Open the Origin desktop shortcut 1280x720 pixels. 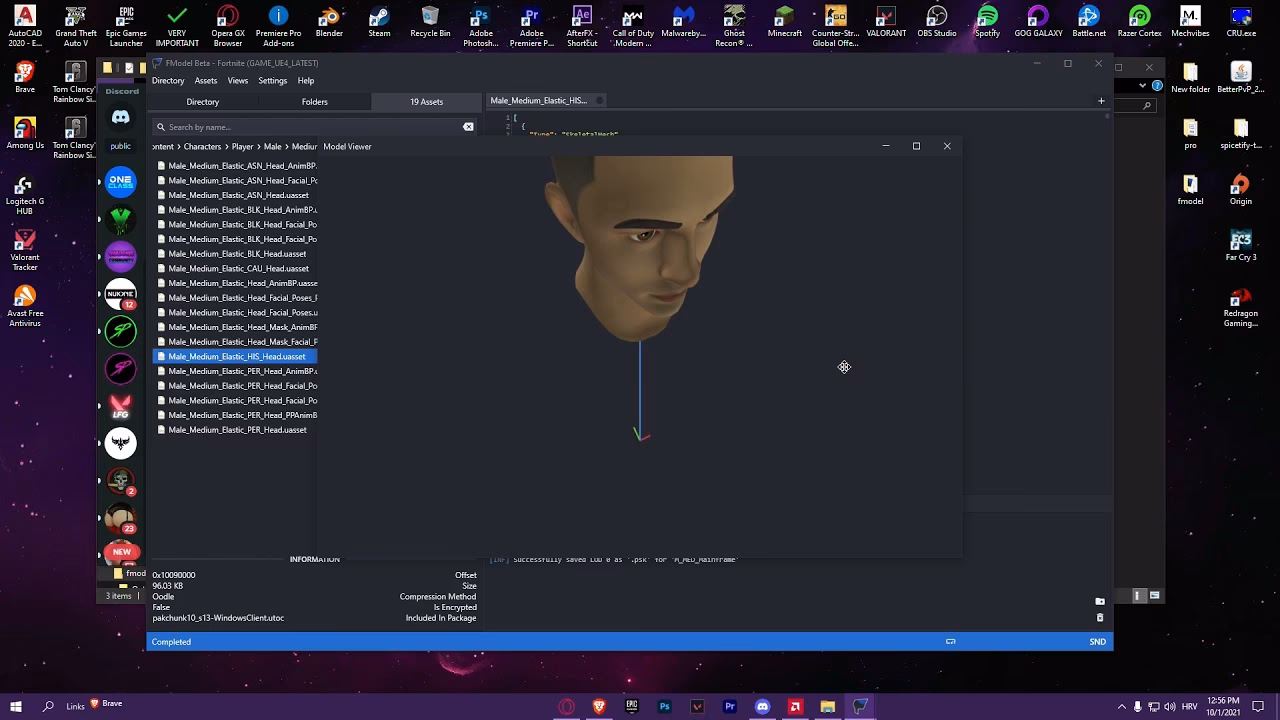[1240, 189]
